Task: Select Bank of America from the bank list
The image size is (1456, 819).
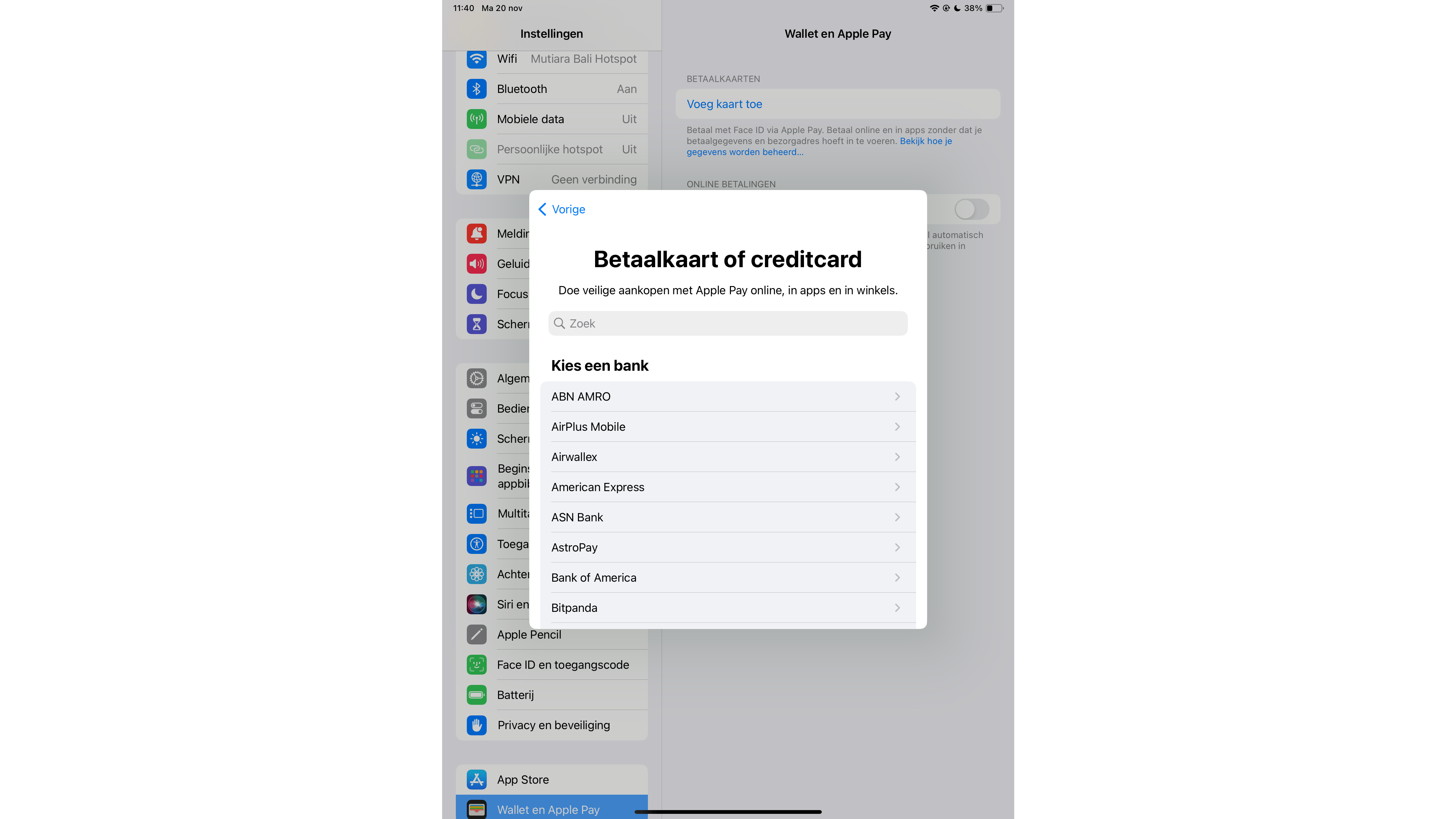Action: coord(593,578)
